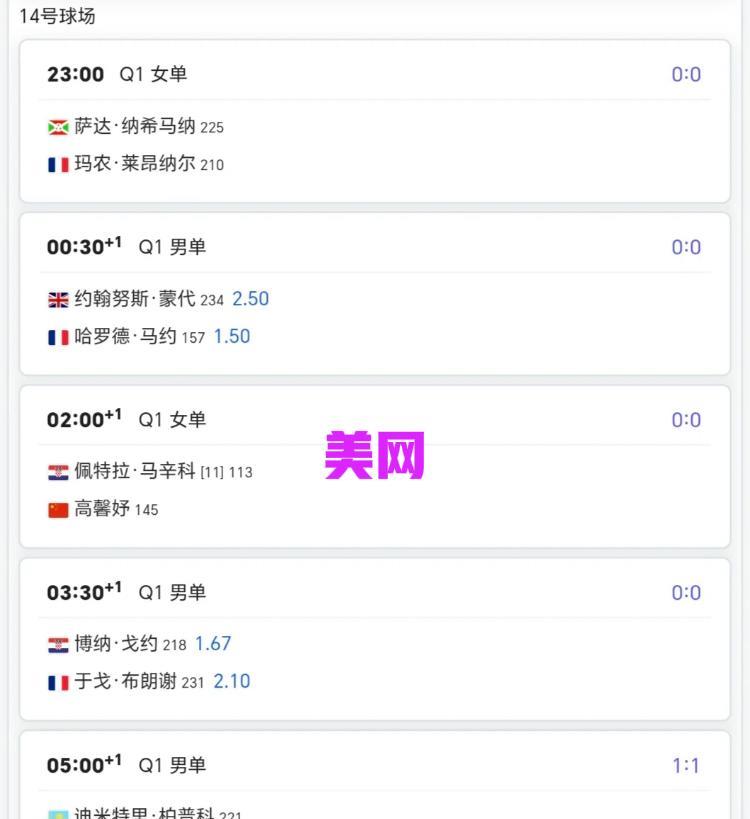Click the Chinese flag beside 高馨妤

[x=58, y=510]
